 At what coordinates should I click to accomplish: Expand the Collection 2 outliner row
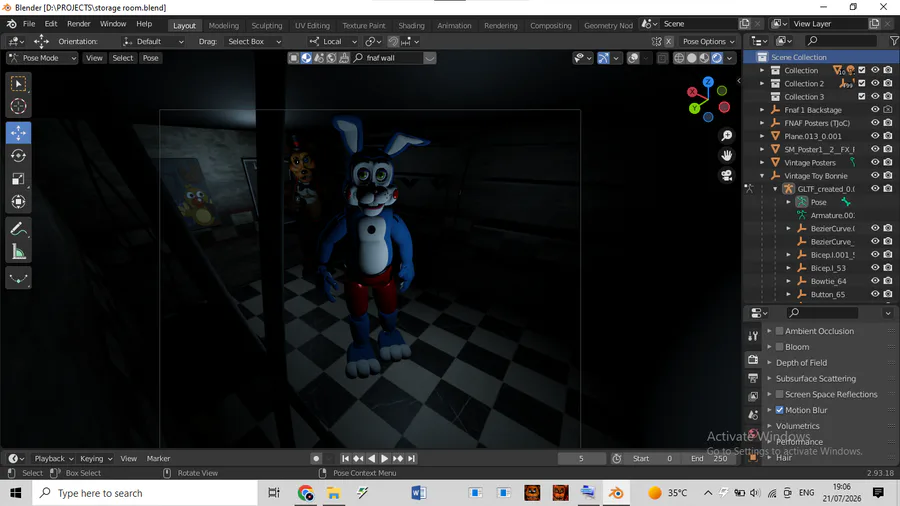pyautogui.click(x=762, y=83)
